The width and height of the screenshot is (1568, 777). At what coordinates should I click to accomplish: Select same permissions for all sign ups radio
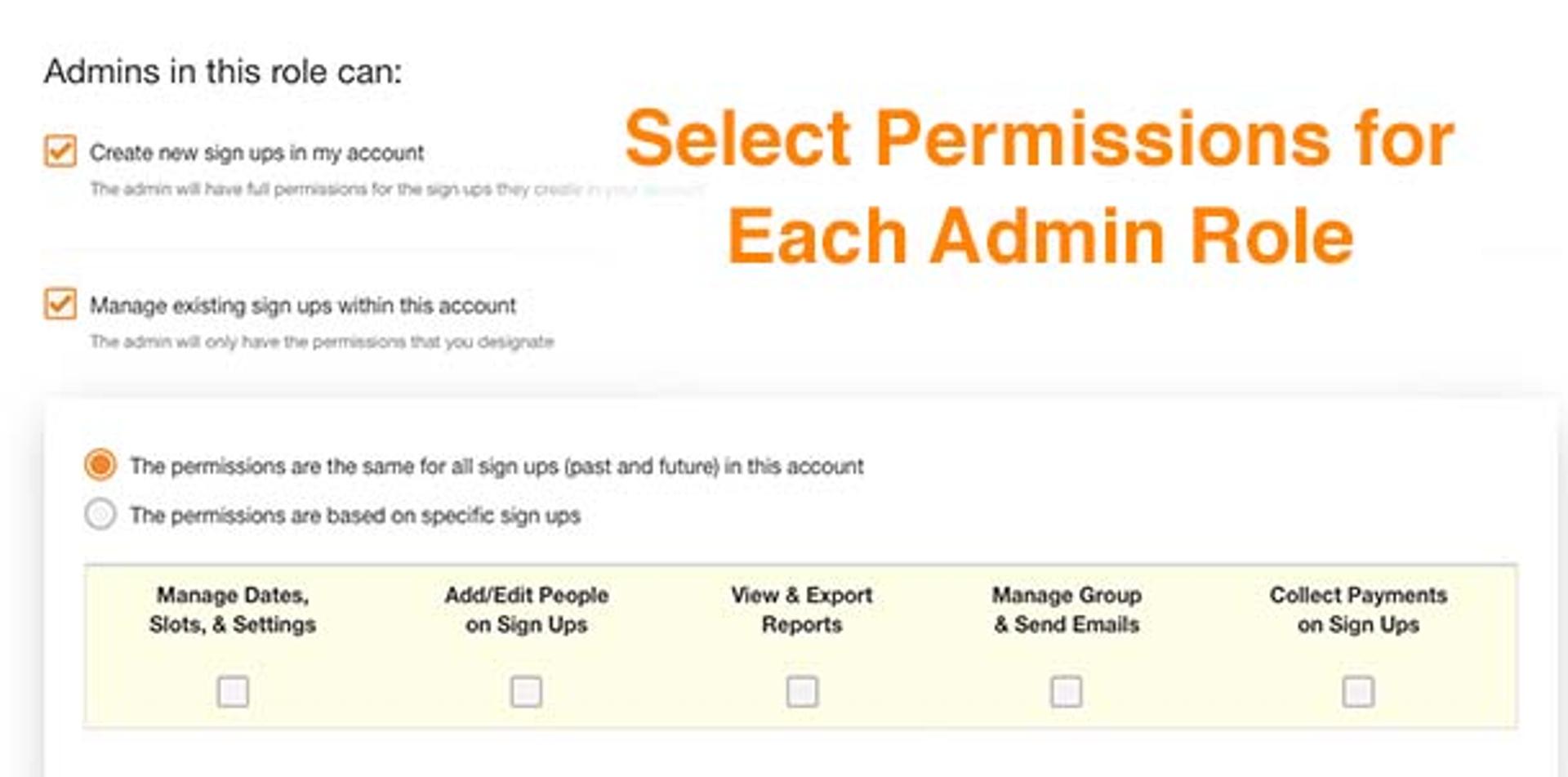(x=100, y=466)
